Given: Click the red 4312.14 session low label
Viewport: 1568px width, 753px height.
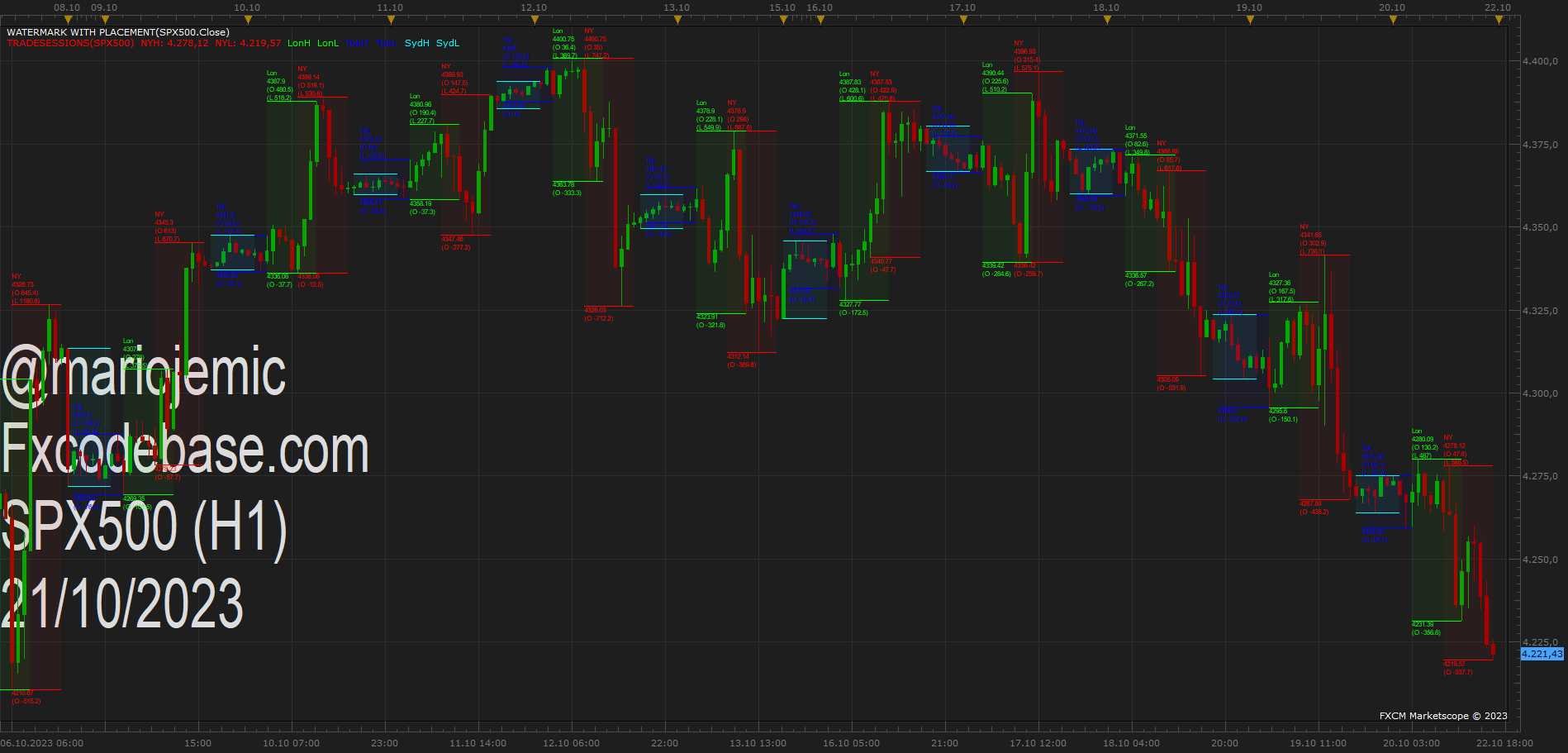Looking at the screenshot, I should pos(738,356).
